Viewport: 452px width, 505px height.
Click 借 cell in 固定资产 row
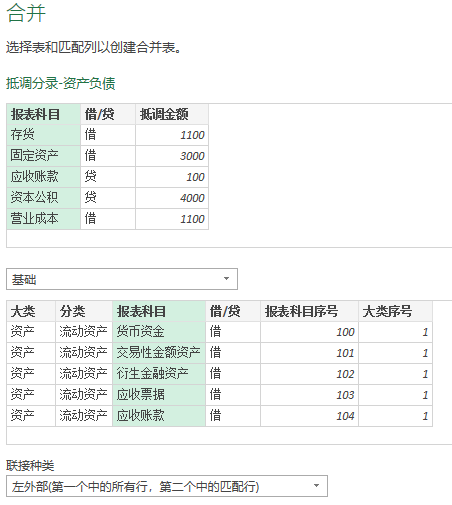tap(108, 156)
